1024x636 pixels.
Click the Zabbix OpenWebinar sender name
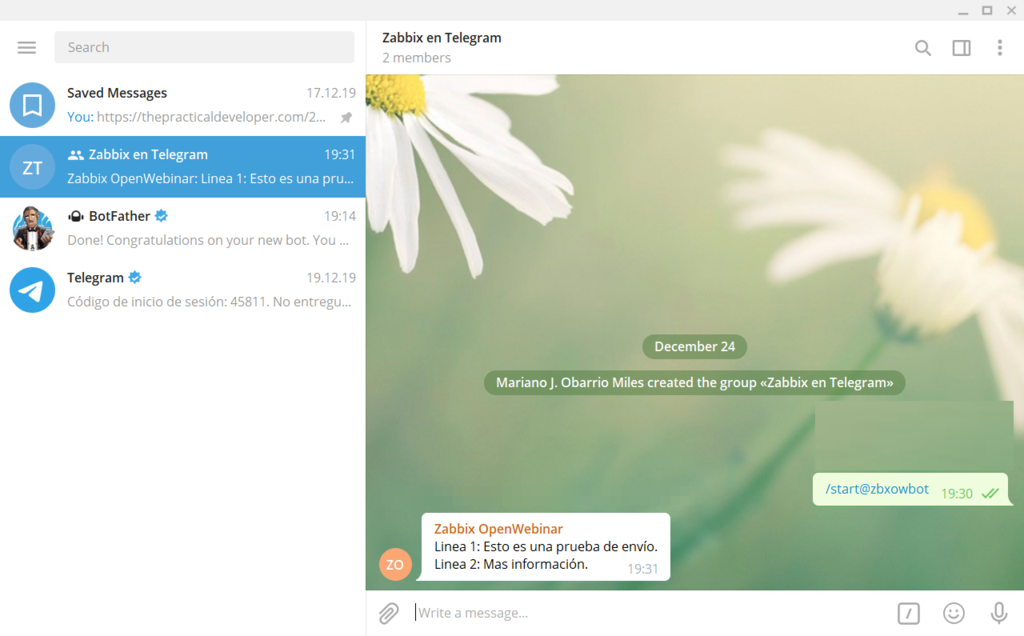tap(498, 529)
